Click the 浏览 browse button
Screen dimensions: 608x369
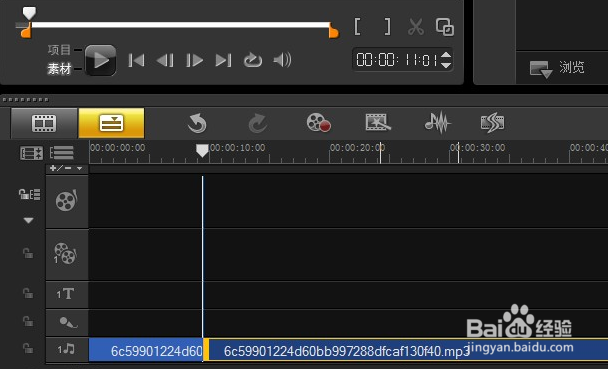[557, 68]
